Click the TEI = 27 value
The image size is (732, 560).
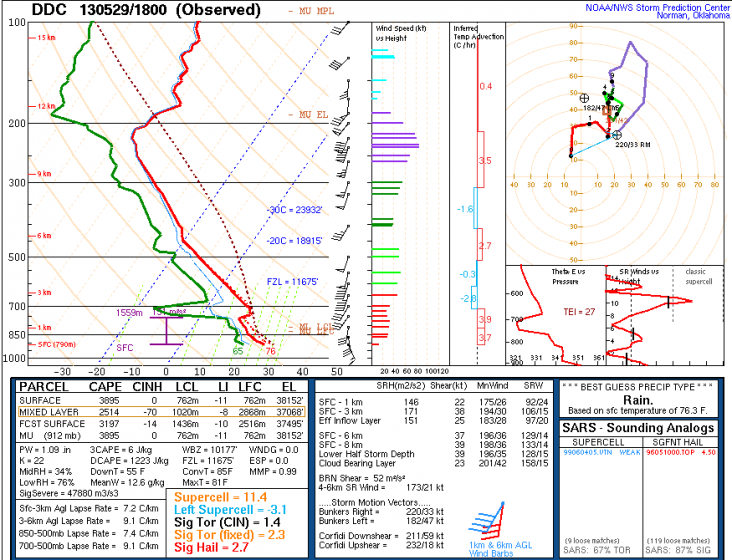pos(579,312)
